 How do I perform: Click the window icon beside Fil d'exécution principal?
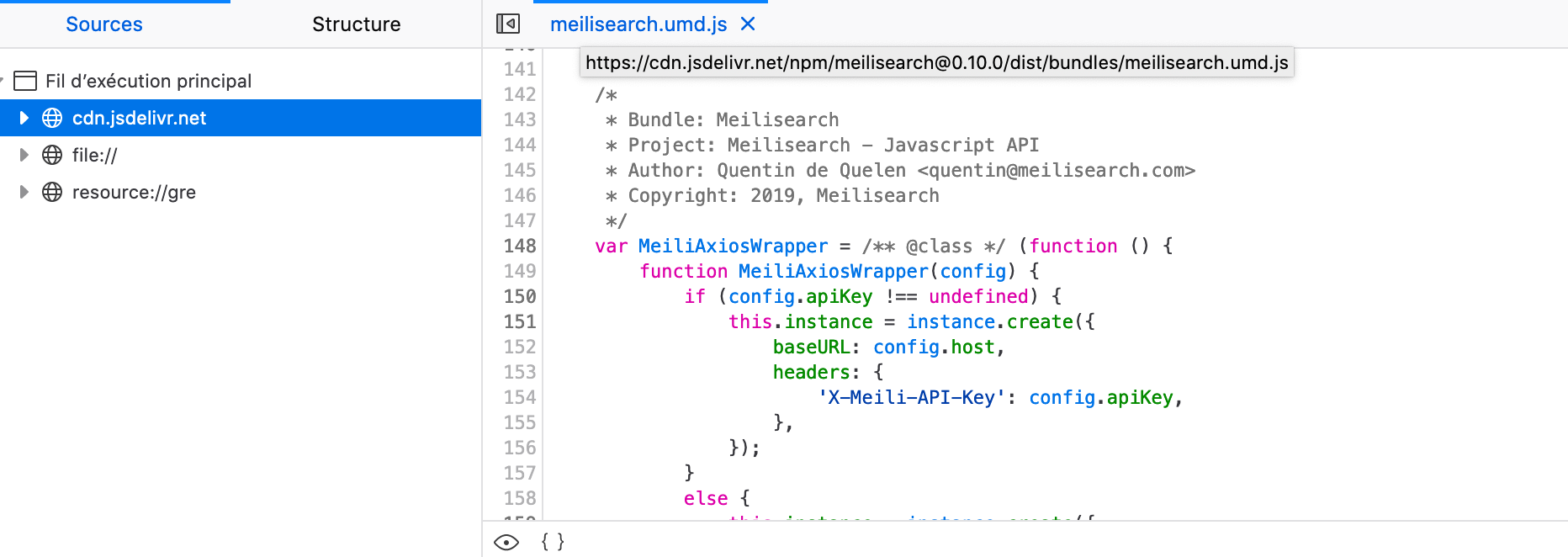point(25,81)
